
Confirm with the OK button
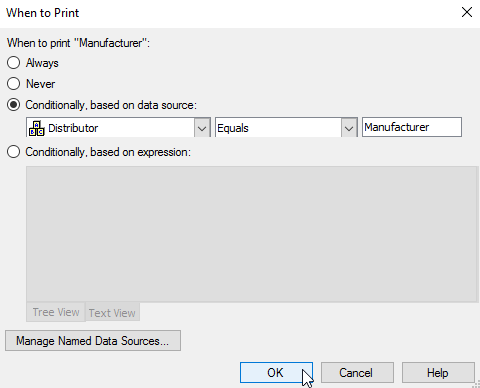pos(276,372)
